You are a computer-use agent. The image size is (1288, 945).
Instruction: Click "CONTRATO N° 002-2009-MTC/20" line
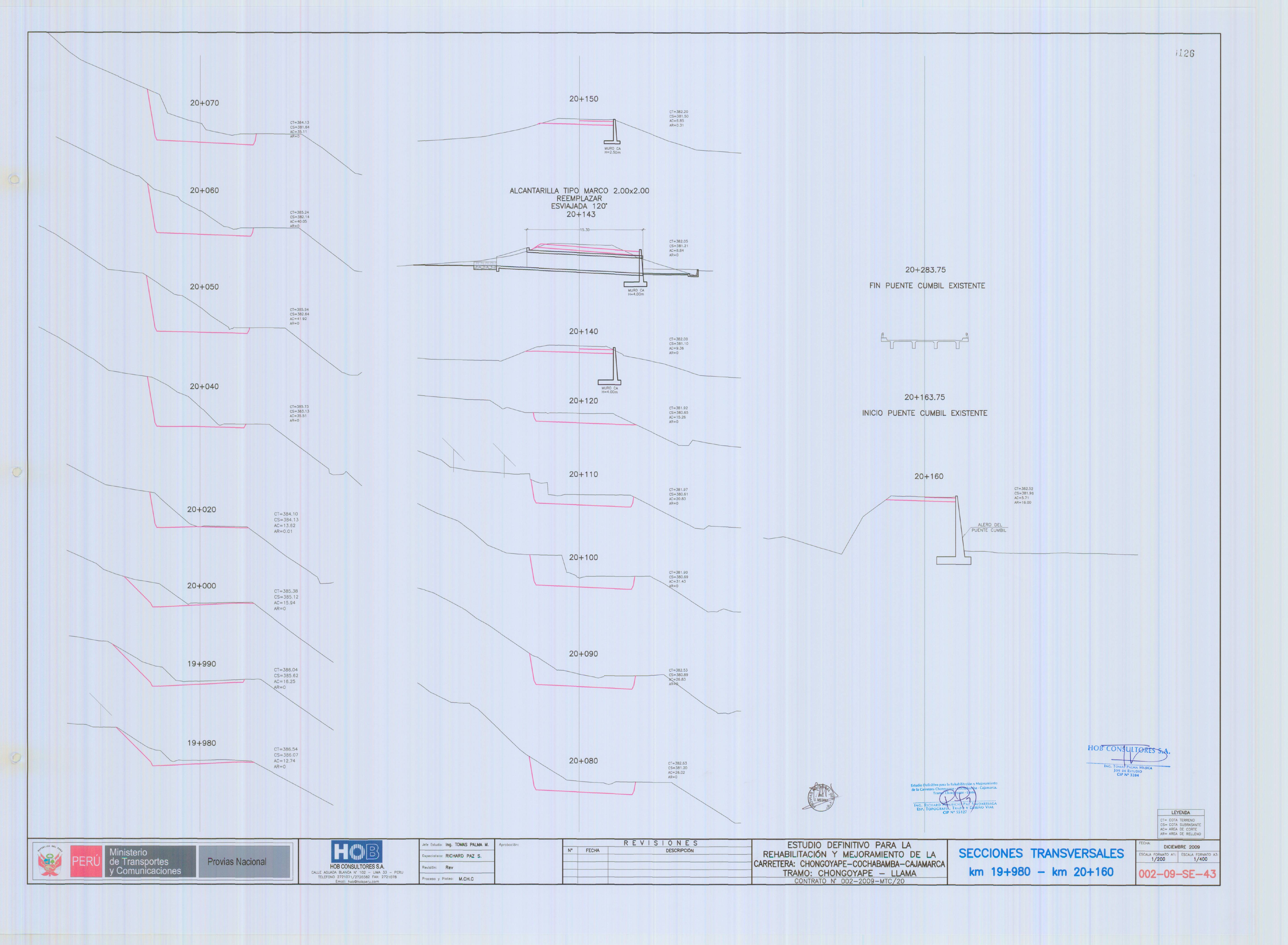click(x=850, y=882)
